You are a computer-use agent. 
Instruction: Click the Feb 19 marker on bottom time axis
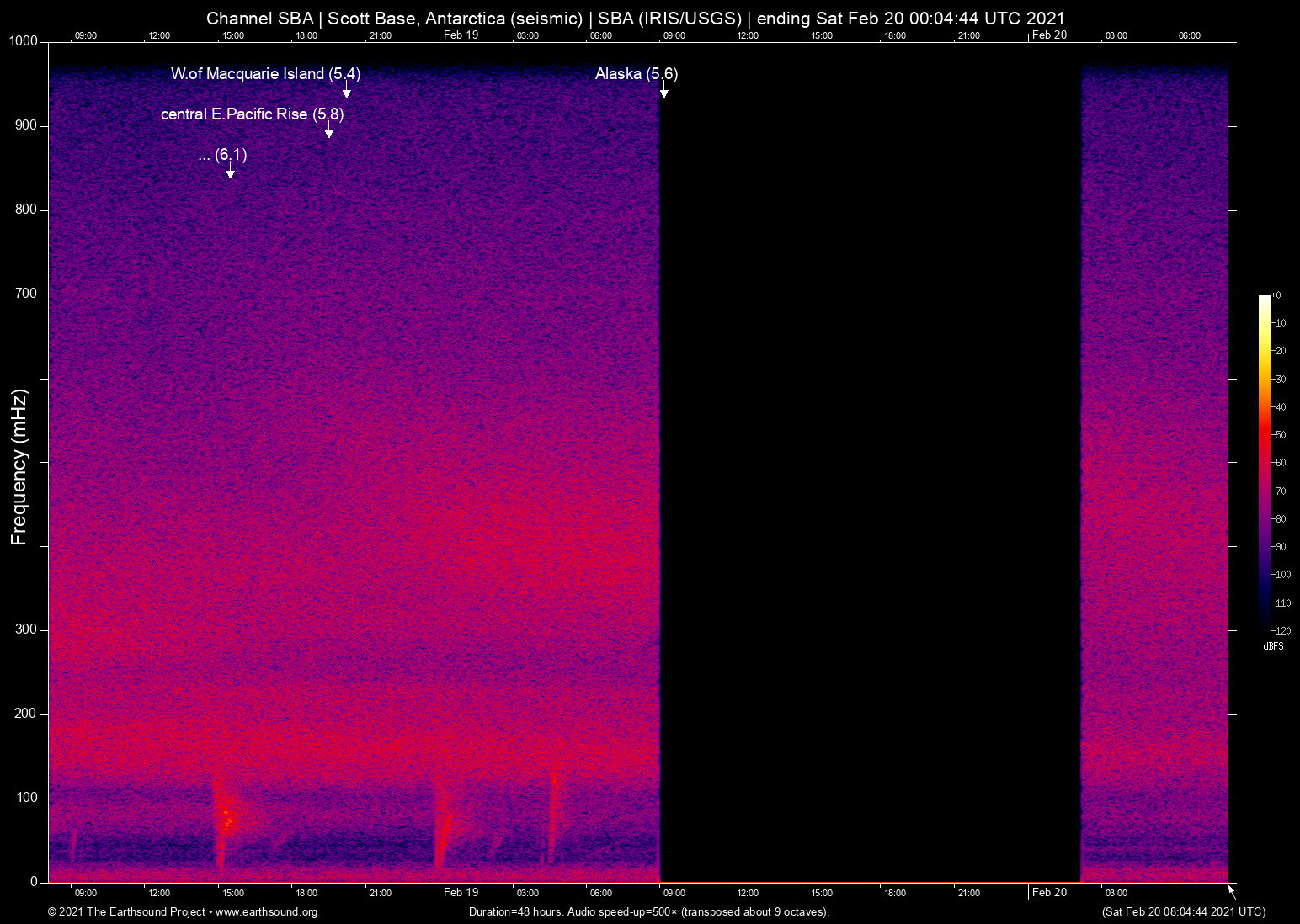tap(461, 893)
